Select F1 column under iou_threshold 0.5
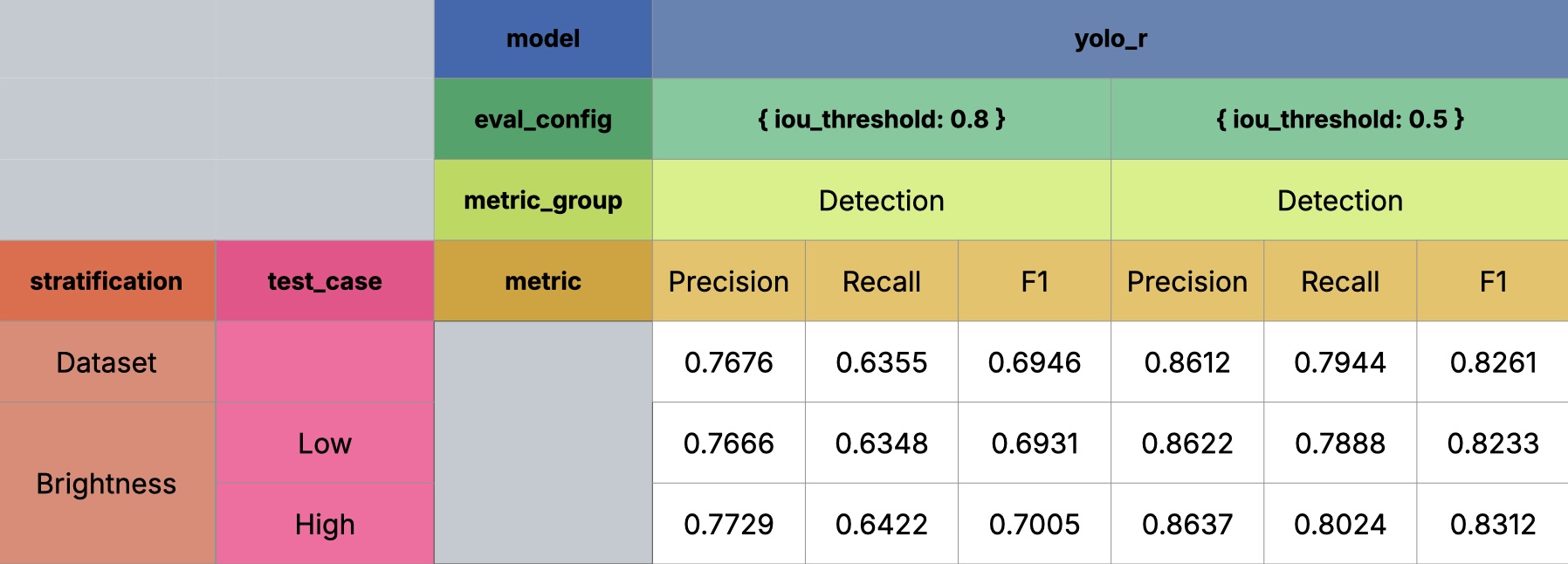The image size is (1568, 564). click(1492, 281)
